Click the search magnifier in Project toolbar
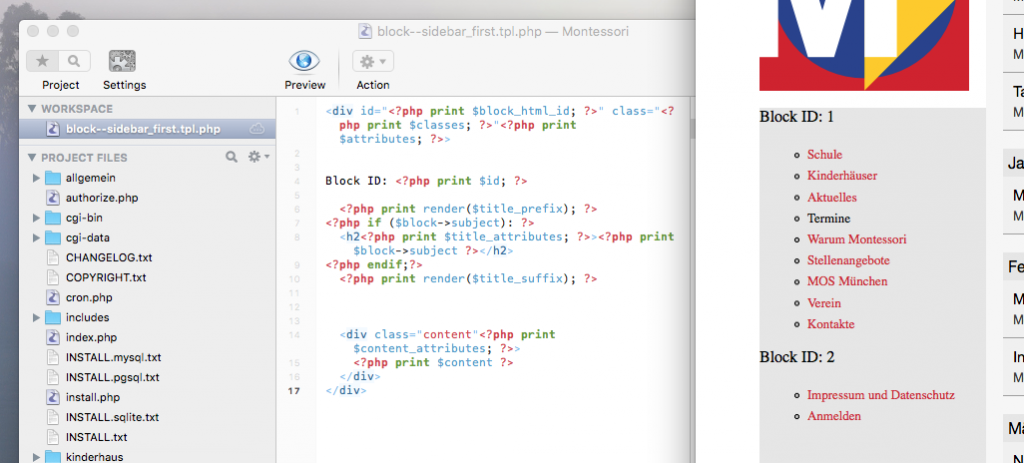The height and width of the screenshot is (463, 1024). click(74, 61)
